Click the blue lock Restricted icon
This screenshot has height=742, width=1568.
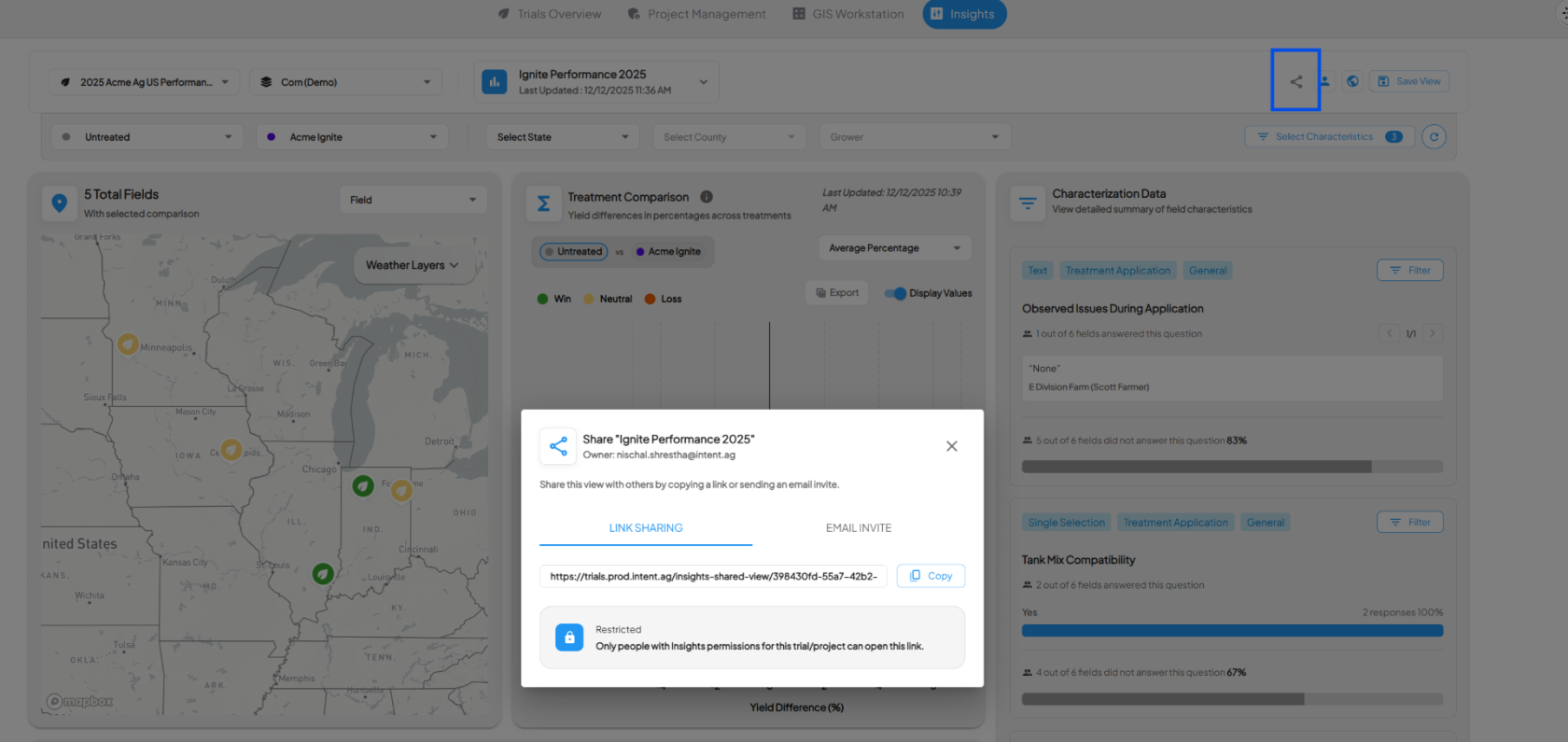point(569,637)
